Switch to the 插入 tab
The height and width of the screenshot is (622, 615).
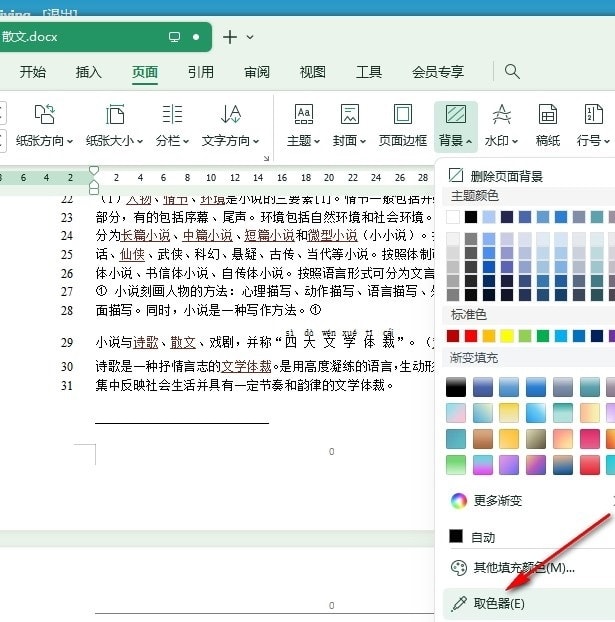pyautogui.click(x=89, y=72)
